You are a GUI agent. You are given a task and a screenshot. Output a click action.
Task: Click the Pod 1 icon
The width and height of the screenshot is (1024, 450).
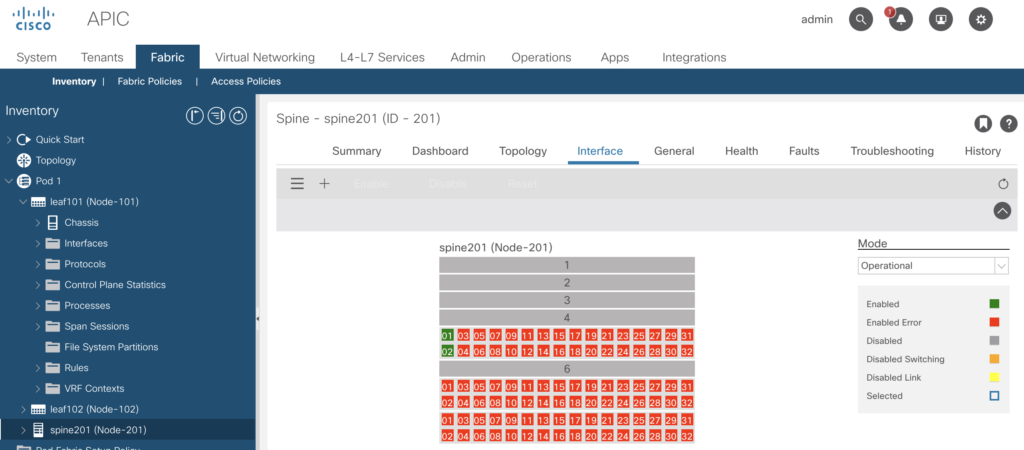(x=24, y=181)
